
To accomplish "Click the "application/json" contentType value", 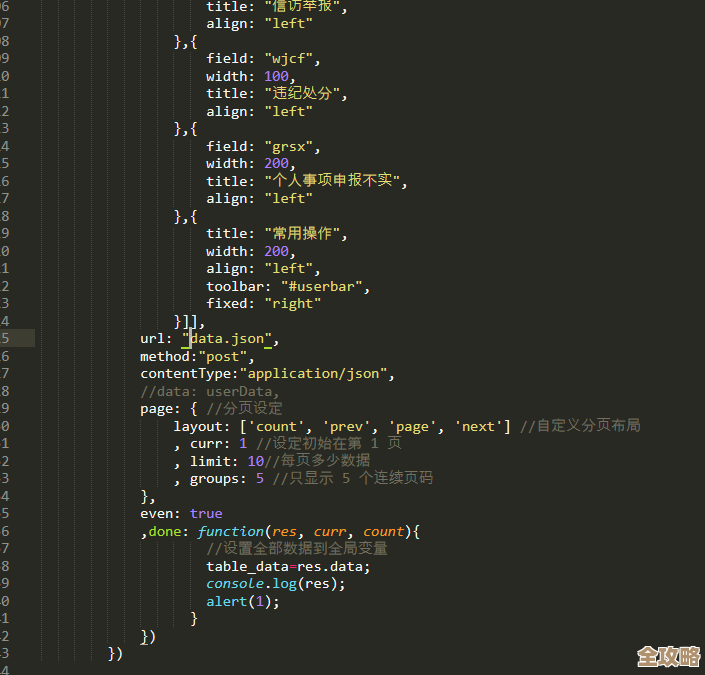I will 314,374.
